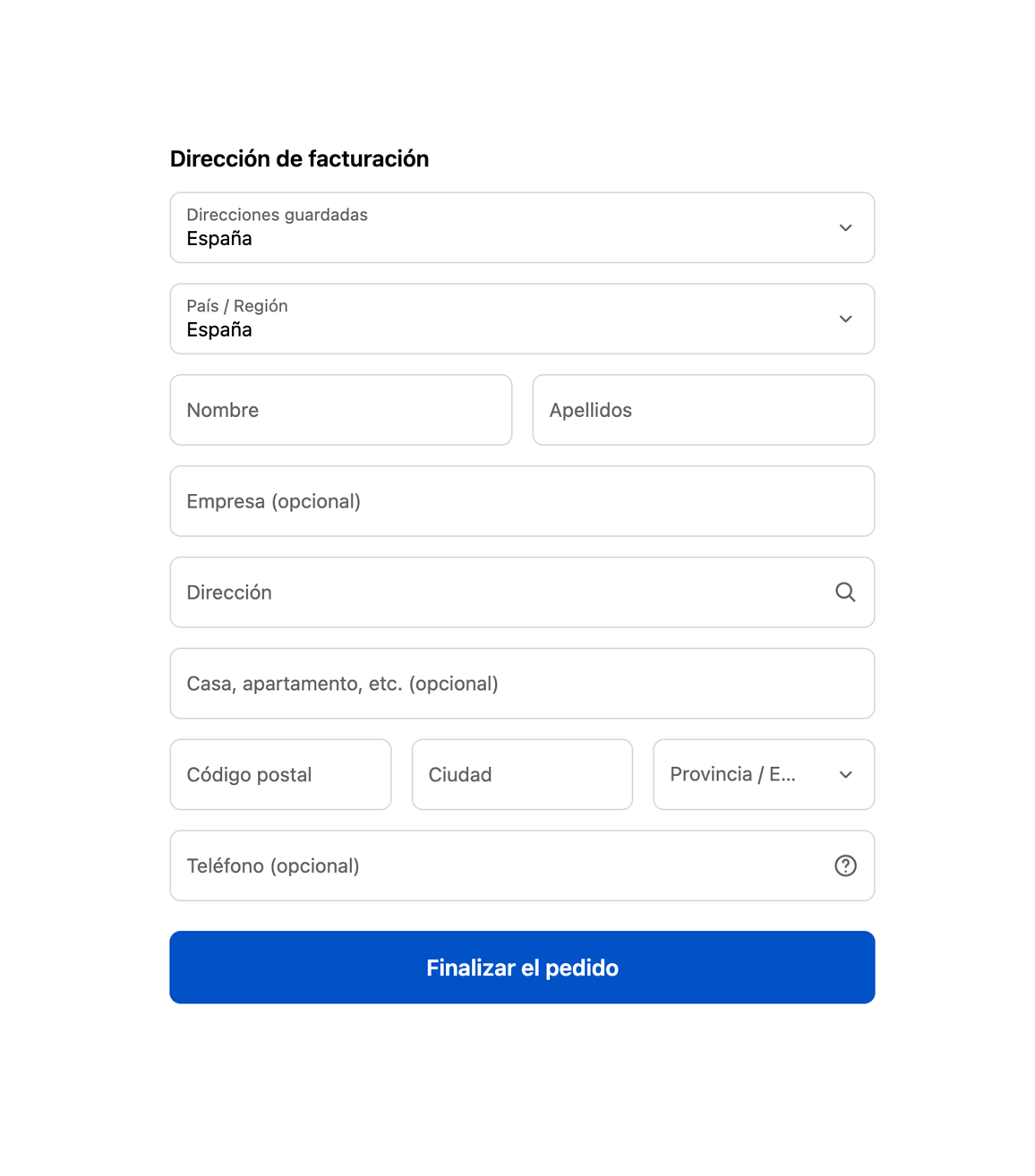This screenshot has height=1176, width=1035.
Task: Click the phone help question mark icon
Action: (845, 865)
